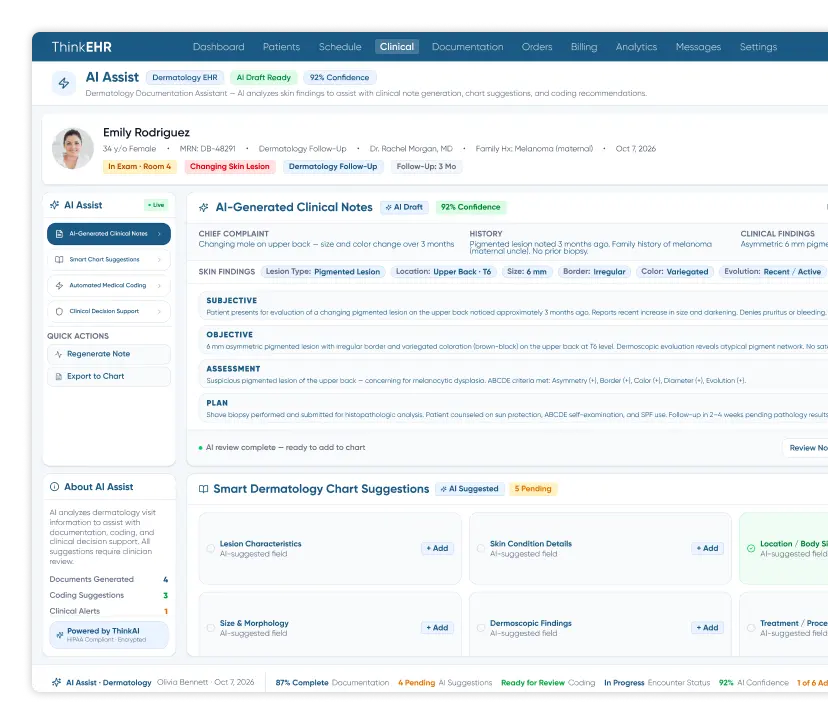Open the Billing tab
This screenshot has width=828, height=724.
584,46
